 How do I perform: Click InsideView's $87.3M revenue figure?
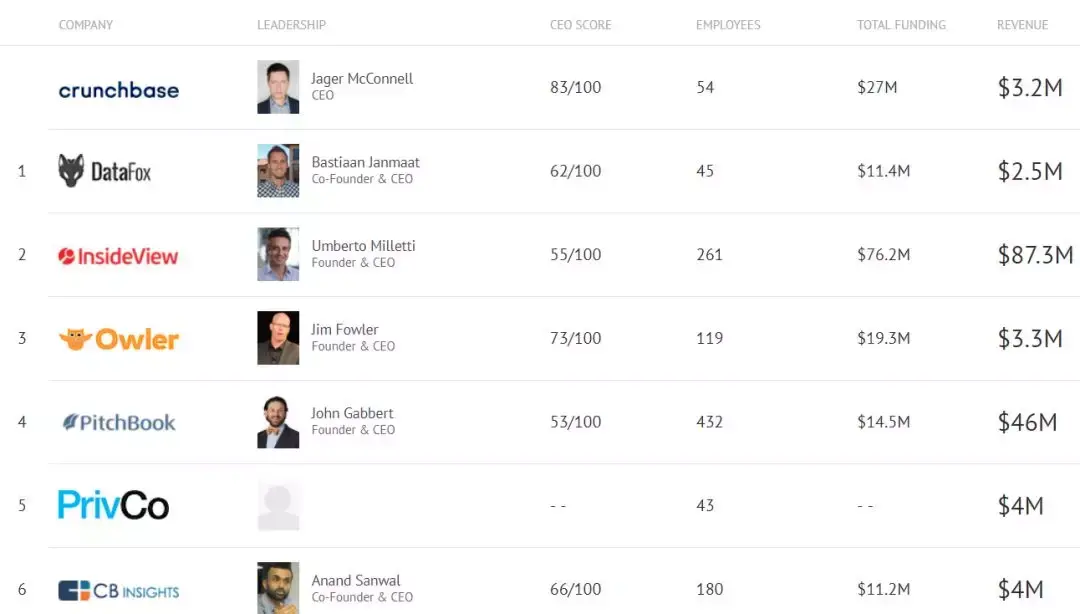pos(1035,255)
